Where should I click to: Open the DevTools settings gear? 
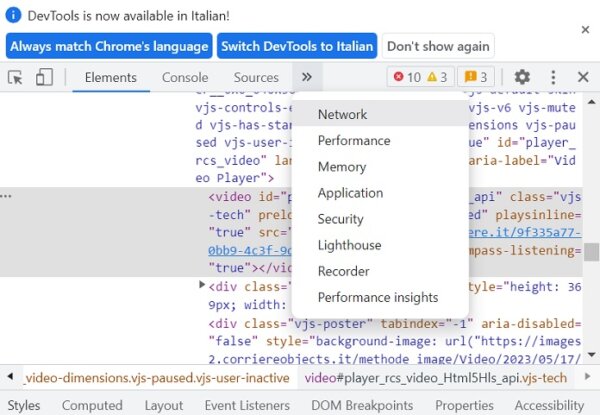tap(522, 77)
